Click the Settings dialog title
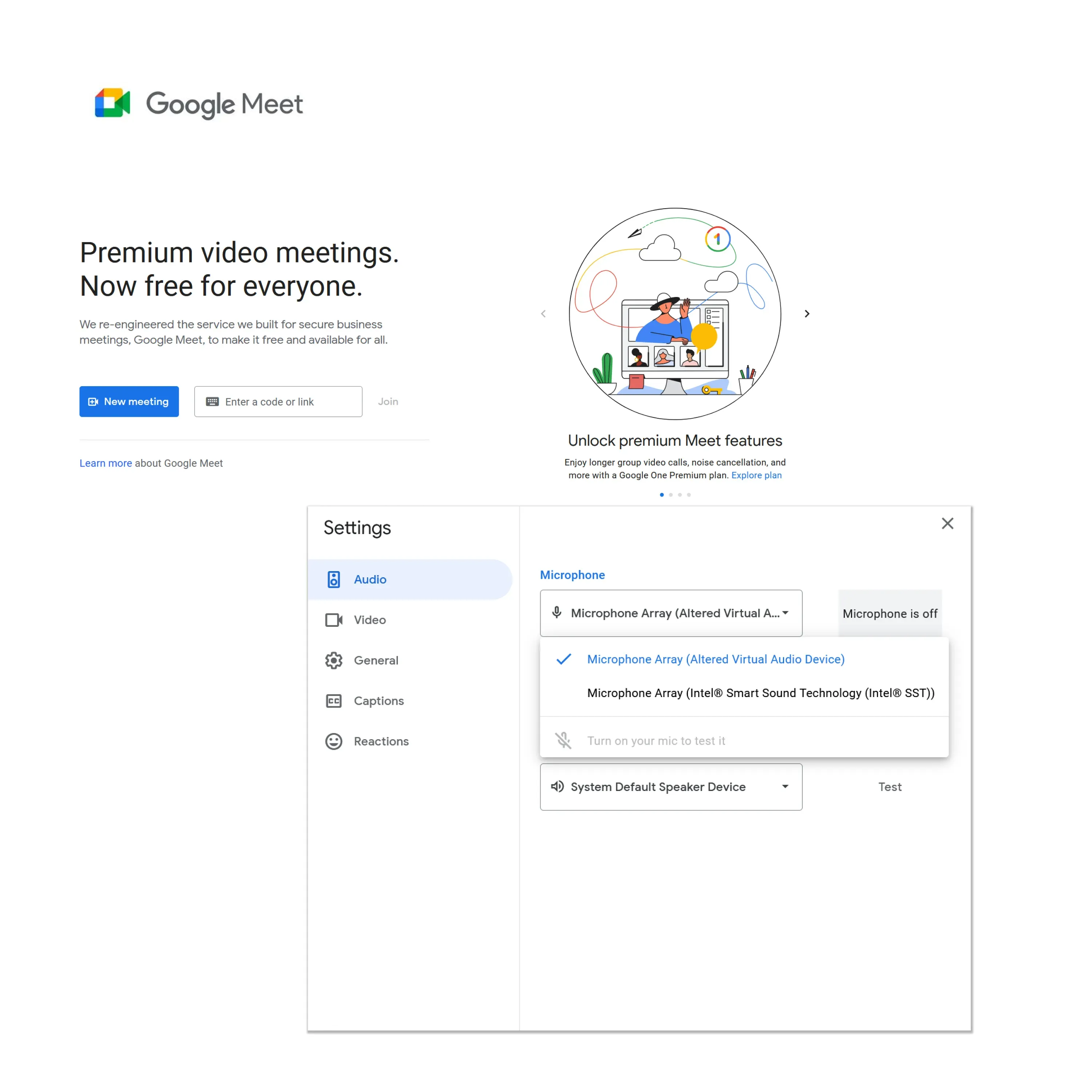 [x=357, y=528]
